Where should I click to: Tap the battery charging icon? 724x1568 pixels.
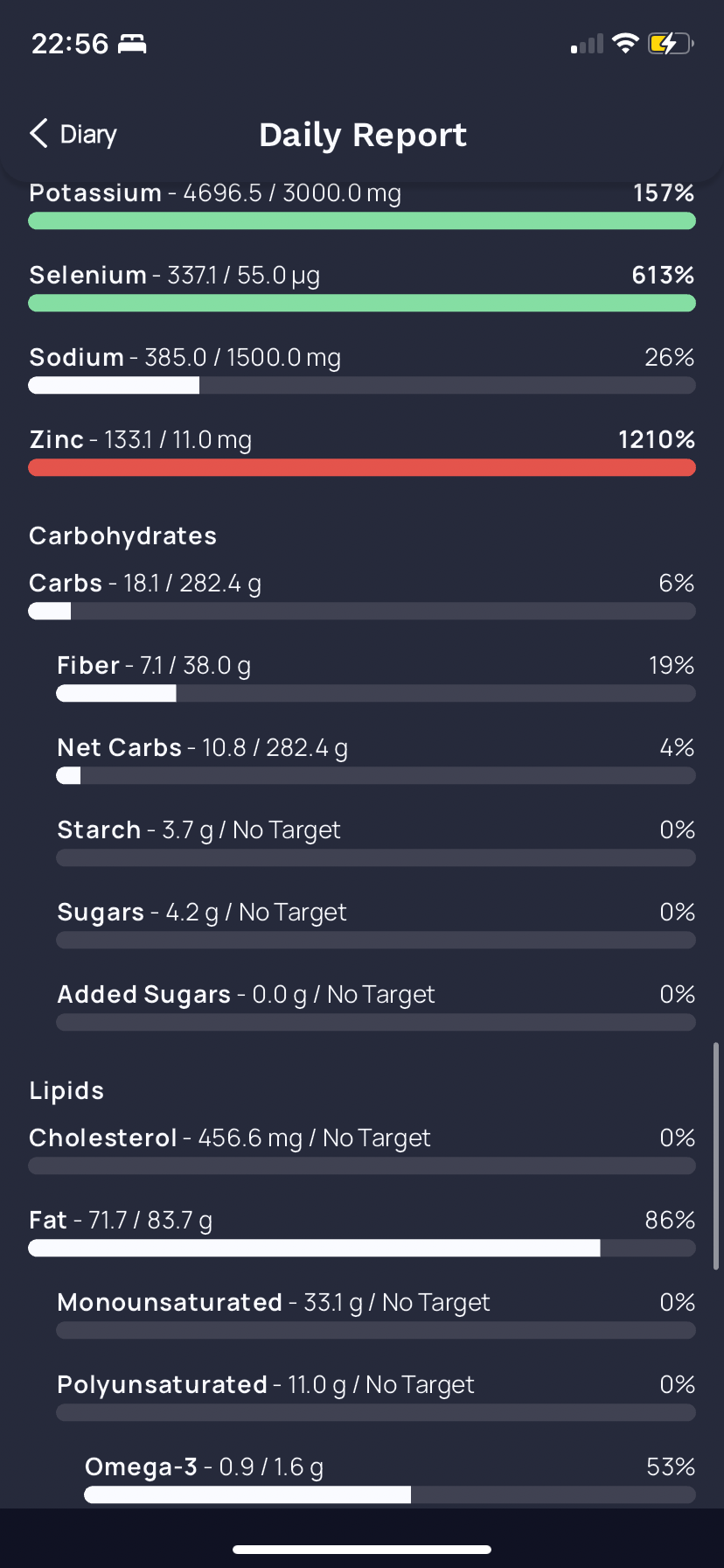coord(671,43)
